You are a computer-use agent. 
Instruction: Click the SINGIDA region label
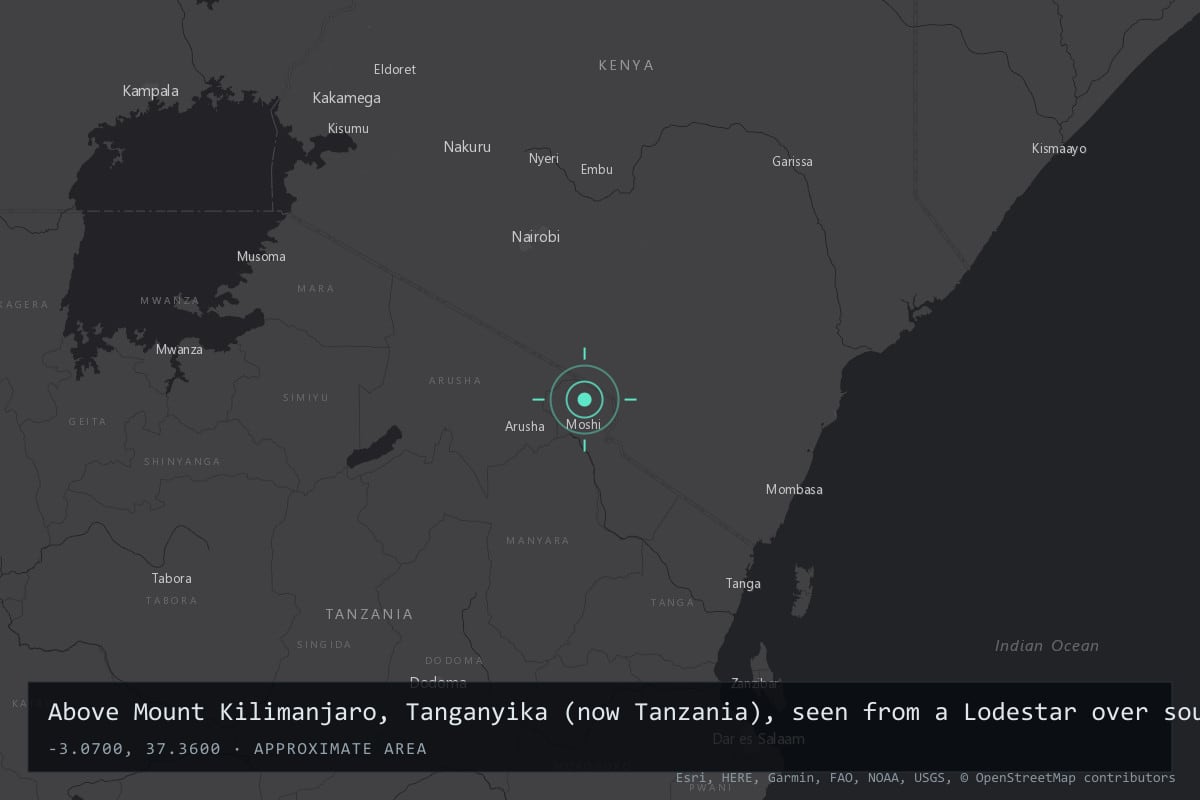(324, 645)
